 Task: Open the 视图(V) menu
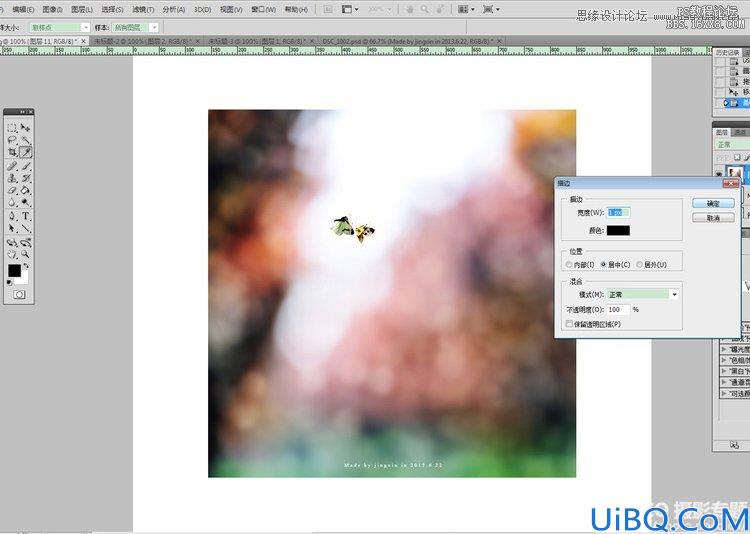click(x=231, y=10)
